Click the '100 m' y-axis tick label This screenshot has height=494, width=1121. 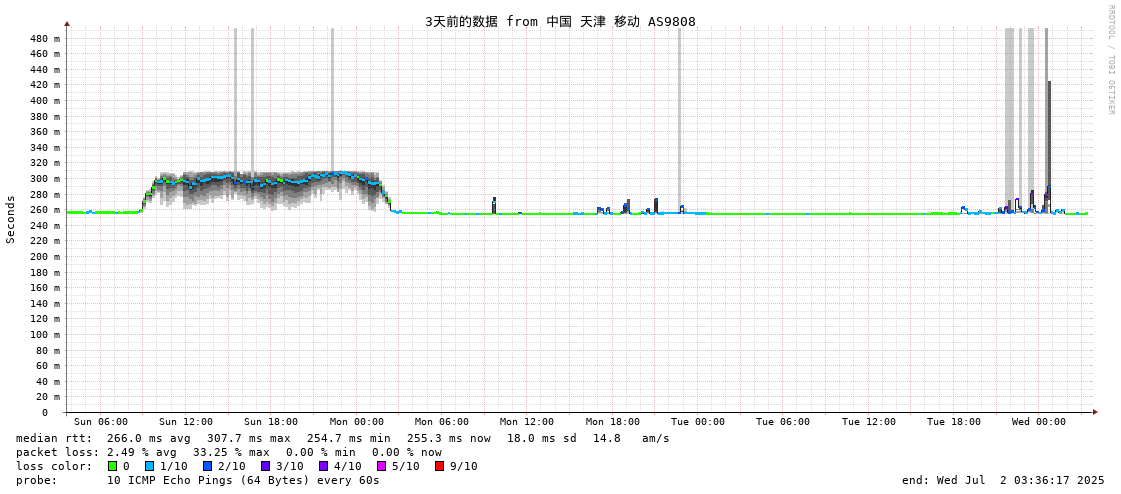tap(45, 335)
